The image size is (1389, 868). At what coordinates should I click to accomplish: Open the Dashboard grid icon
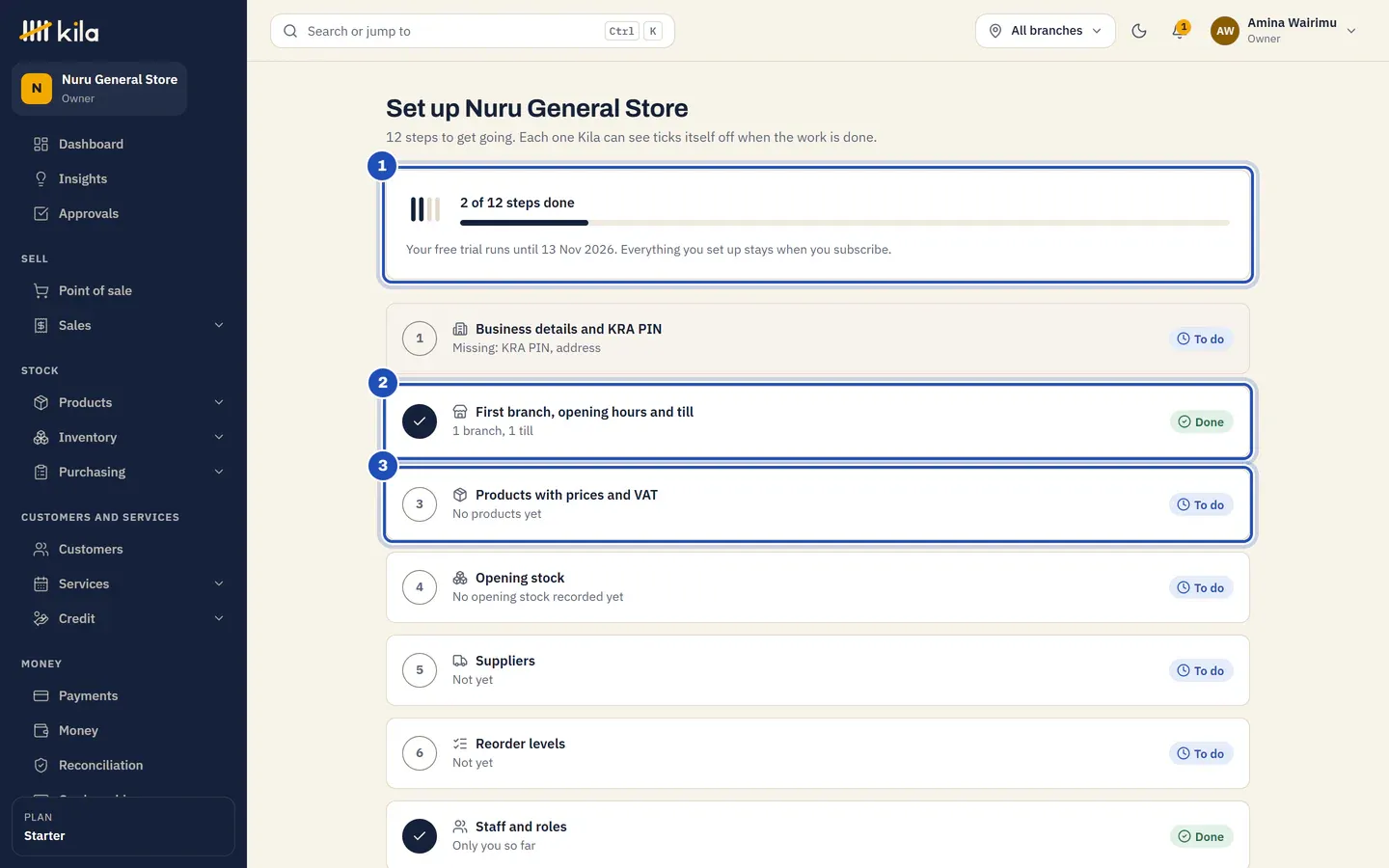point(41,144)
